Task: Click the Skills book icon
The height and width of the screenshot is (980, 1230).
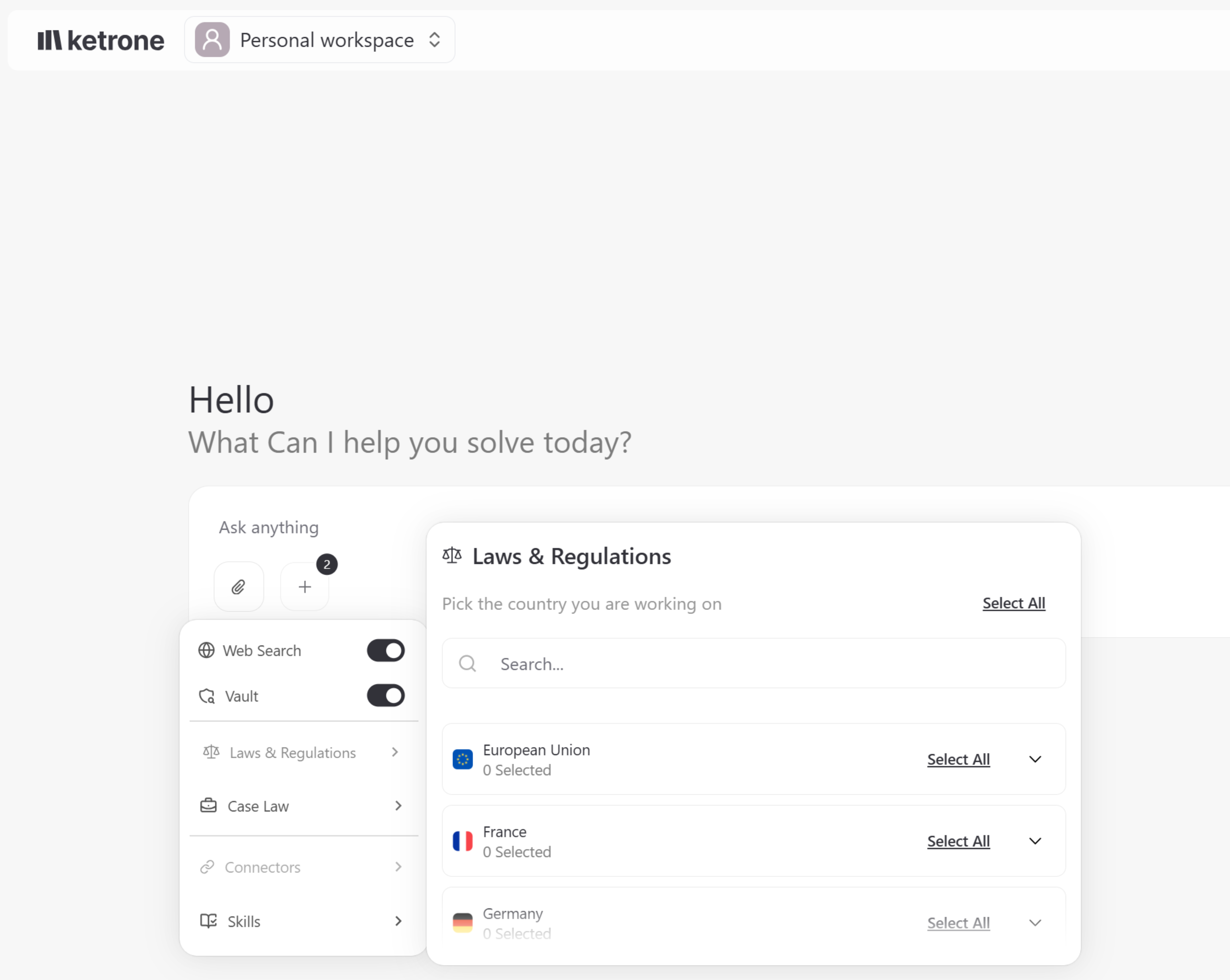Action: (x=208, y=921)
